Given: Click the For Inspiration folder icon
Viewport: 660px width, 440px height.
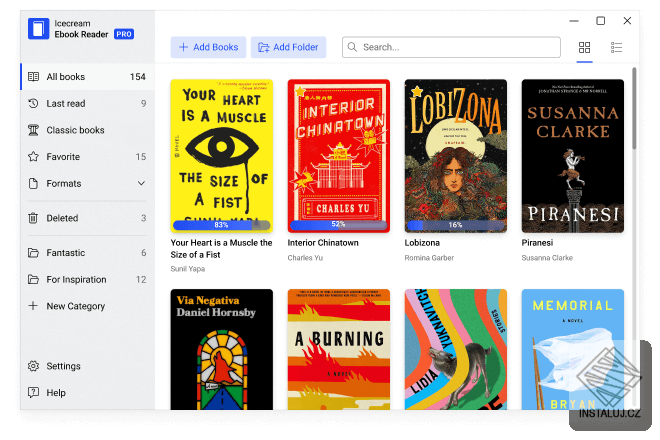Looking at the screenshot, I should point(33,279).
